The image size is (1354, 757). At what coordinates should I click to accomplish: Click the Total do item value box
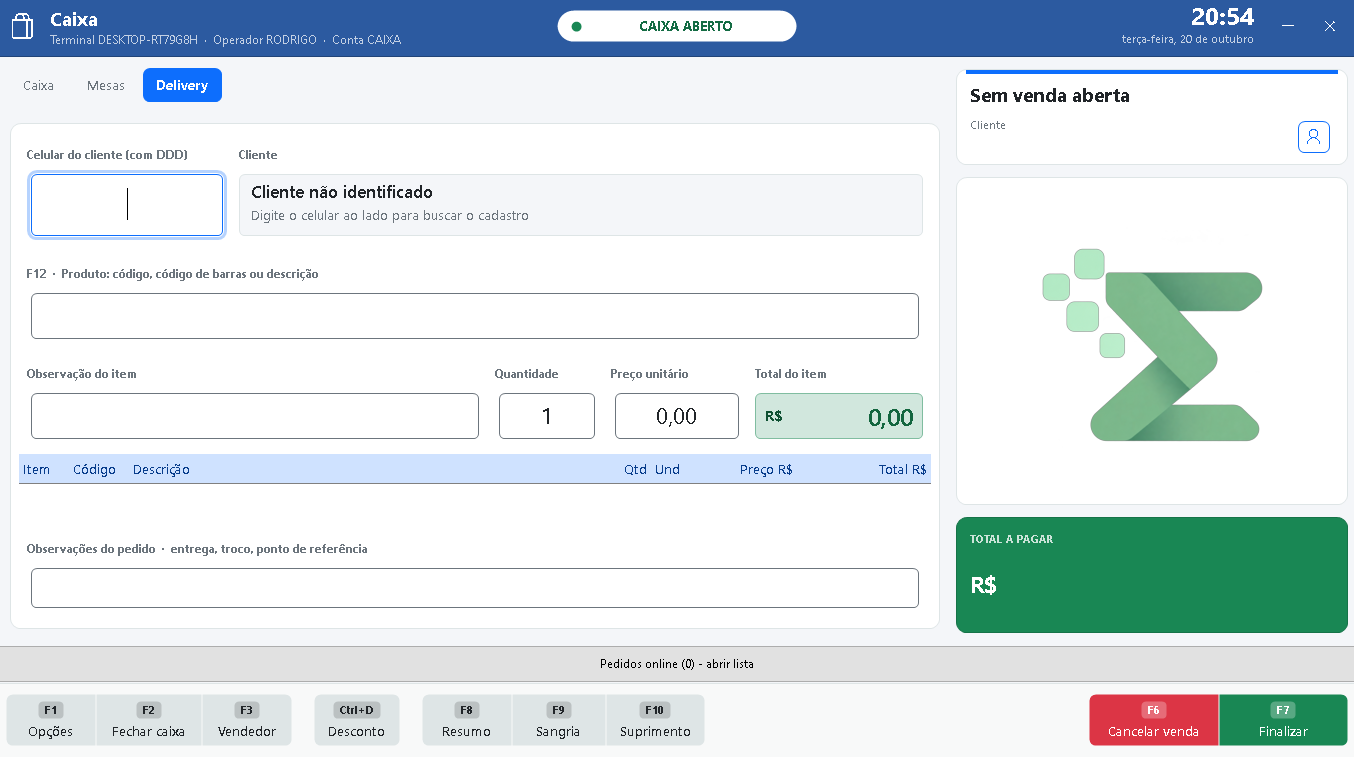(x=839, y=416)
